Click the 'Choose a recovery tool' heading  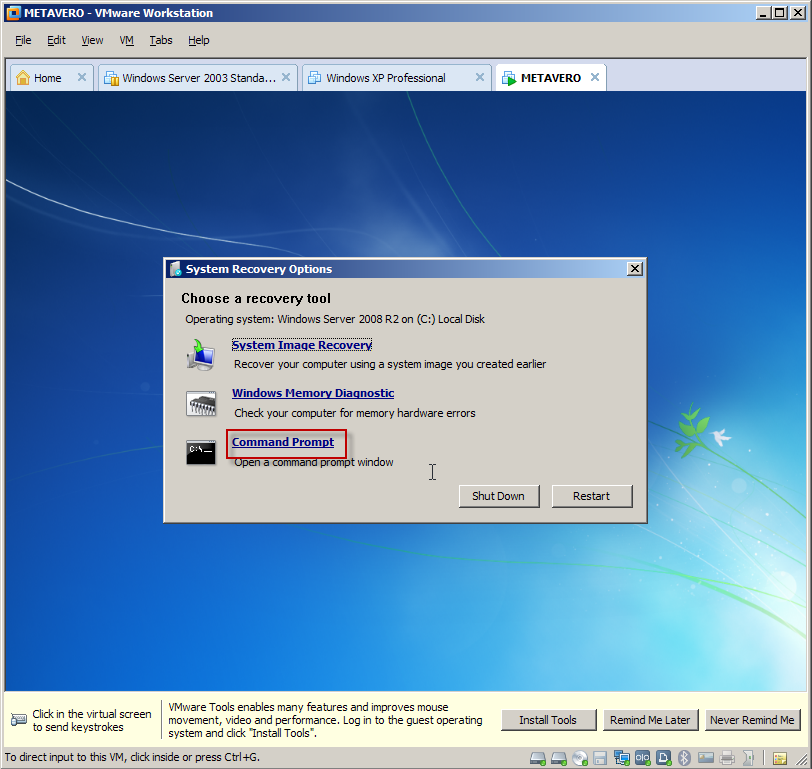[256, 298]
